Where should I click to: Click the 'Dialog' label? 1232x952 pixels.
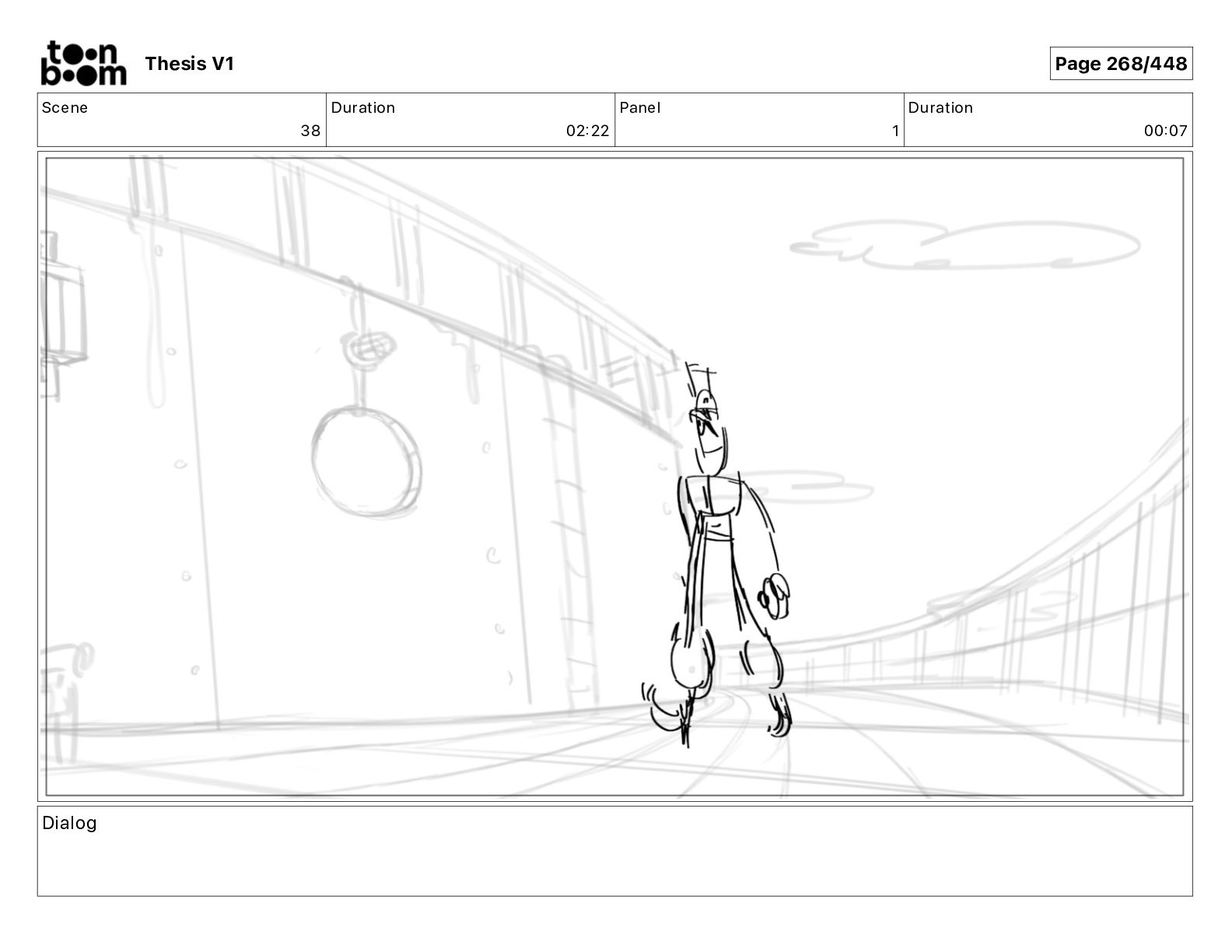click(69, 823)
